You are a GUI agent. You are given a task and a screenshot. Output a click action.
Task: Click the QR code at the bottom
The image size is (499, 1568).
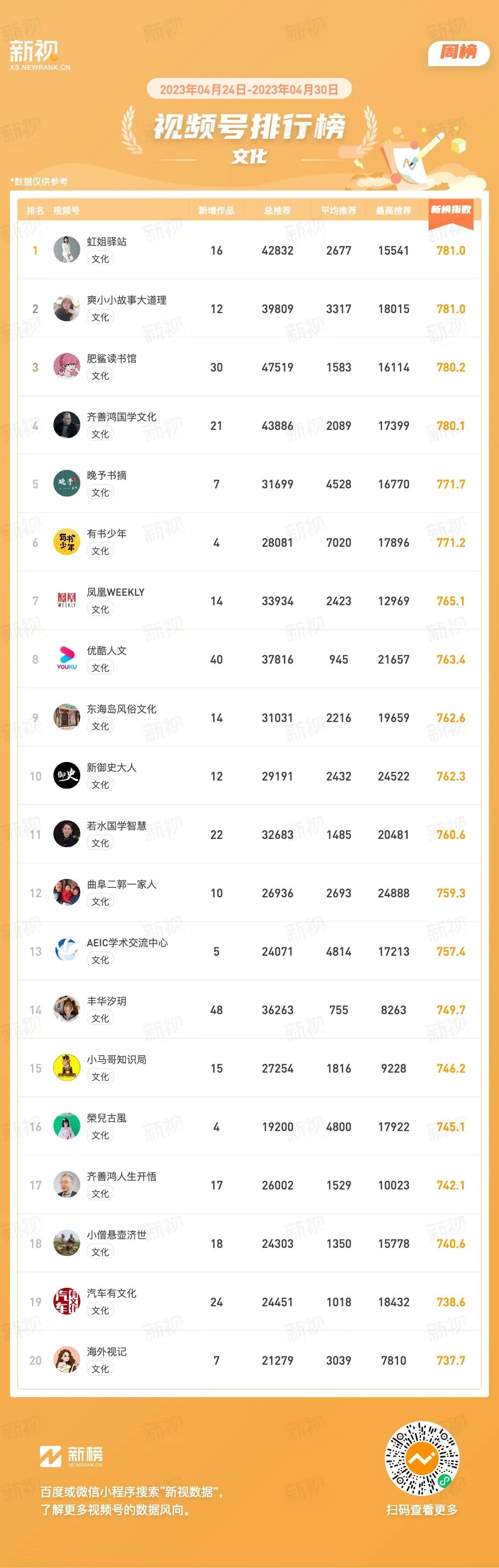(x=422, y=1459)
